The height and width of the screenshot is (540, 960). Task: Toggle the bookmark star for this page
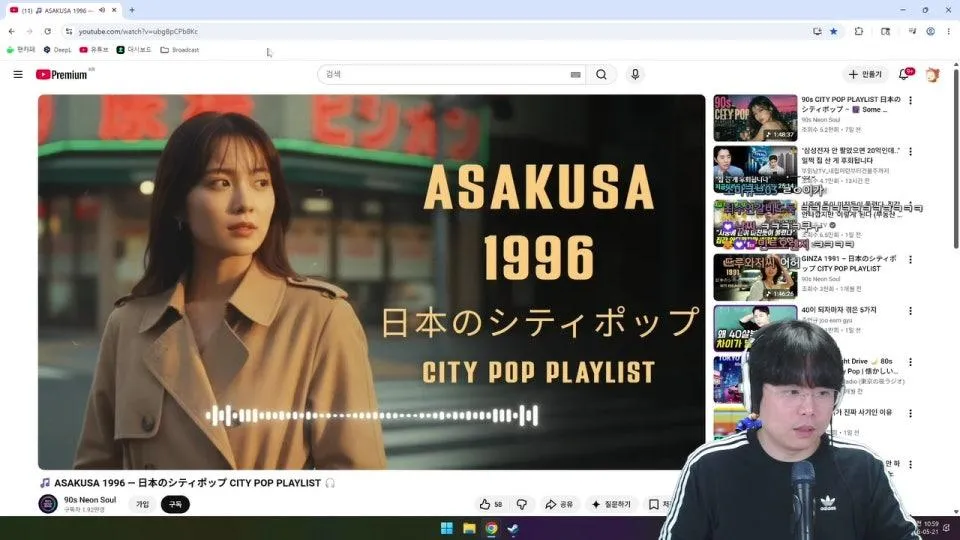point(833,31)
